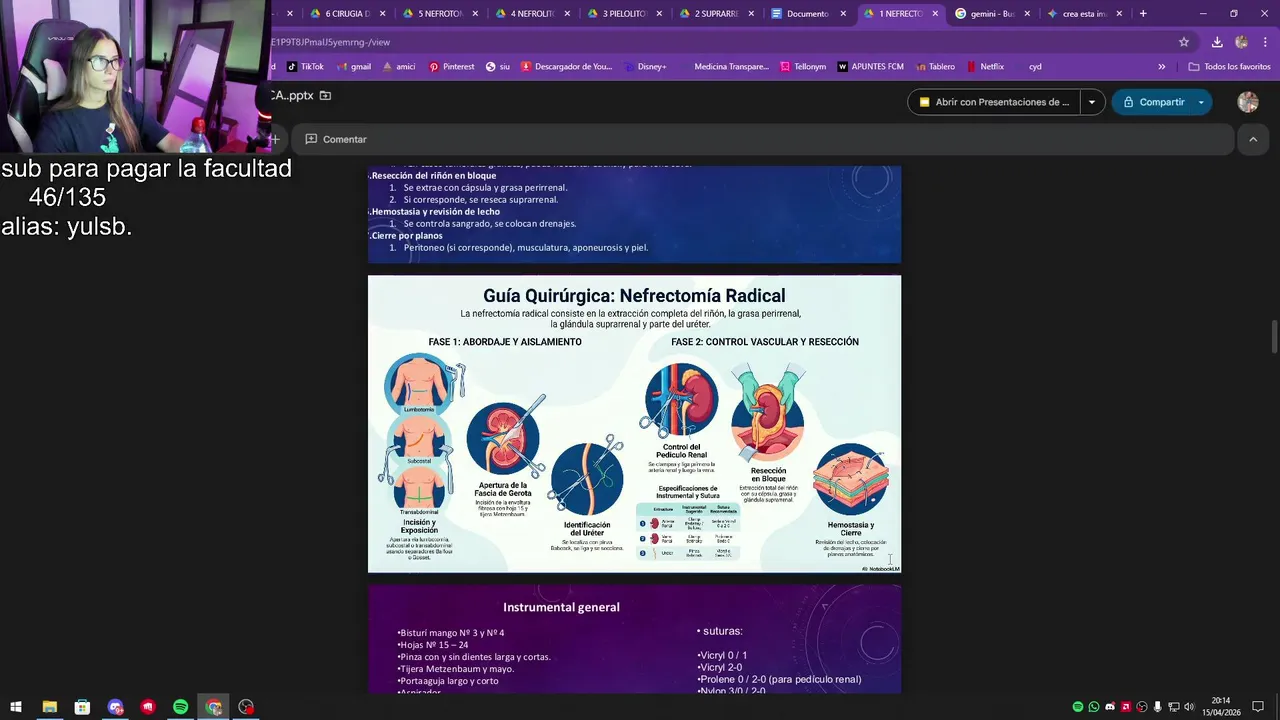Switch to the 2 SUPRARRE tab
1280x720 pixels.
pos(709,14)
